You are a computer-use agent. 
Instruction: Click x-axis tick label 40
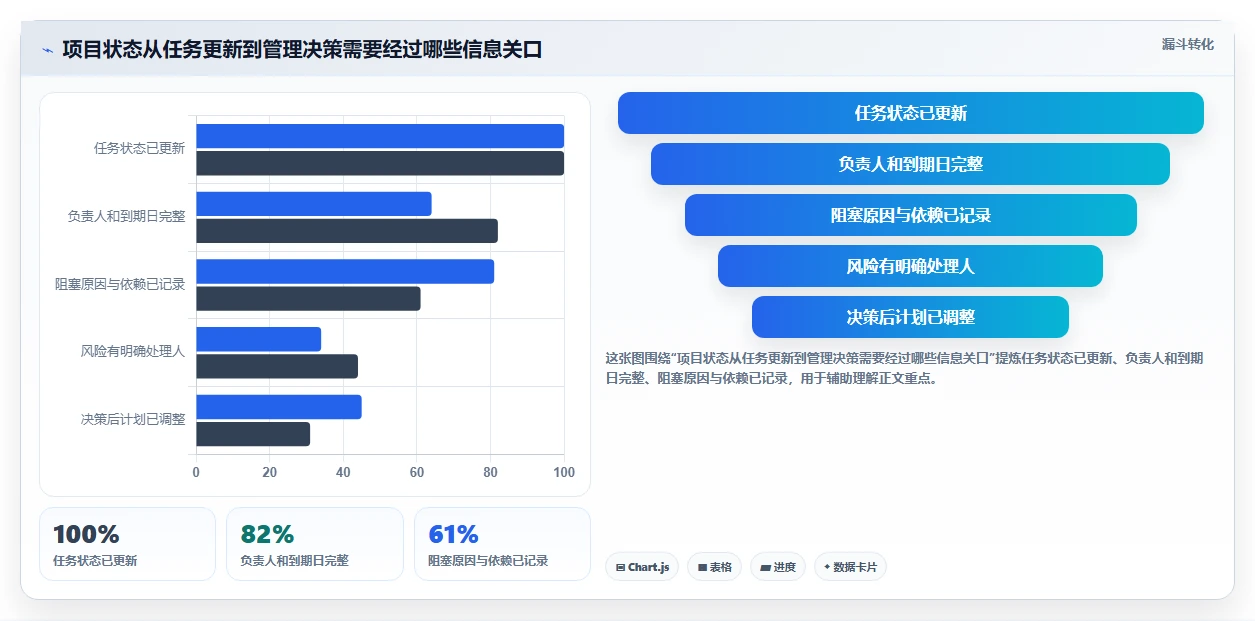point(343,472)
